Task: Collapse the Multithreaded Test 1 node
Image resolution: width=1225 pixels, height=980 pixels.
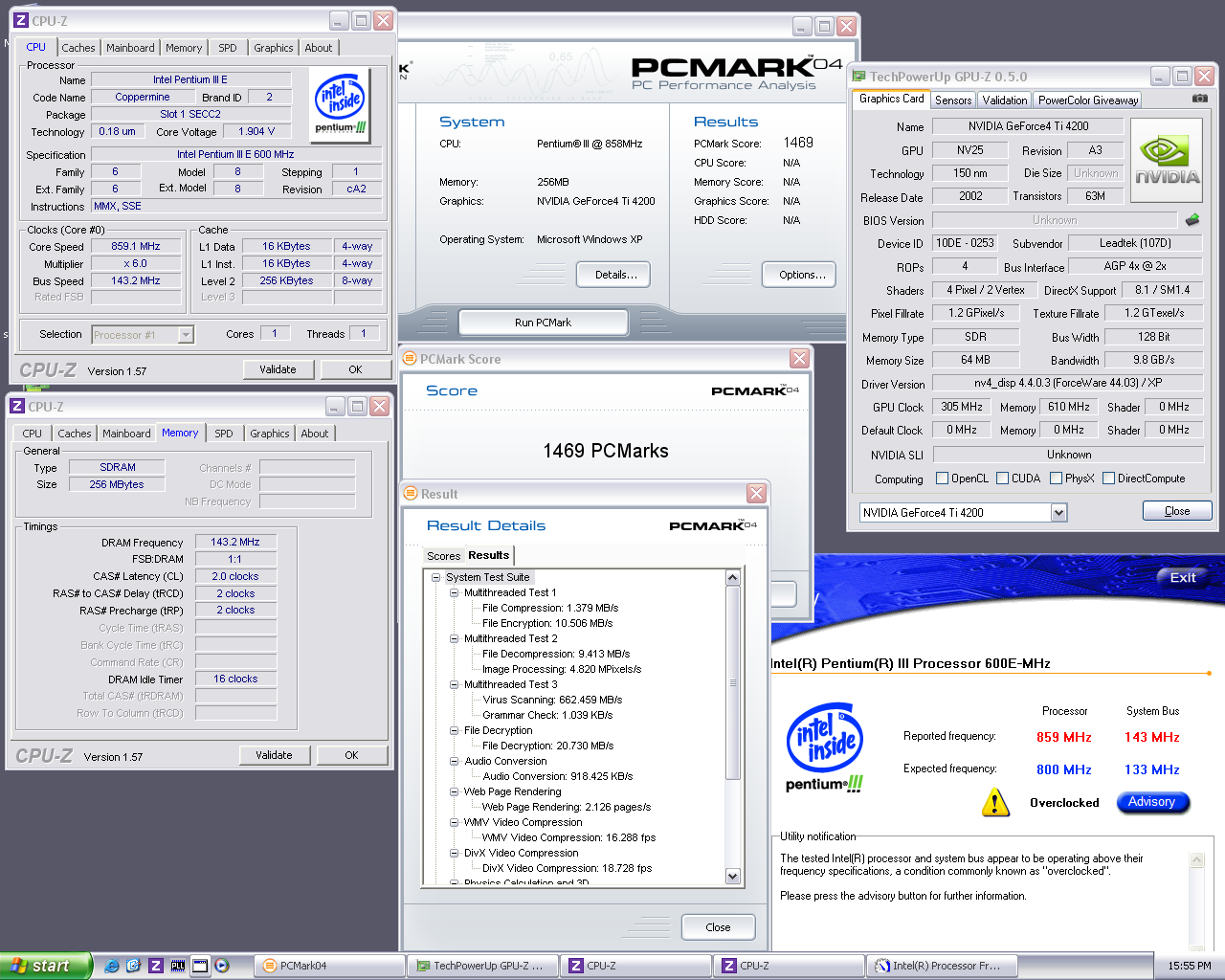Action: [455, 592]
